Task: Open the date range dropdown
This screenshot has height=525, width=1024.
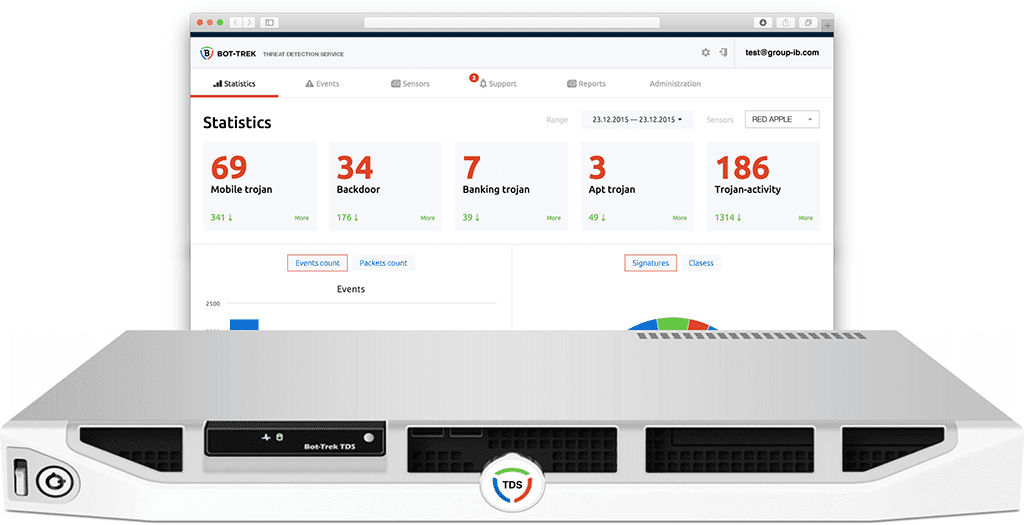Action: click(637, 119)
